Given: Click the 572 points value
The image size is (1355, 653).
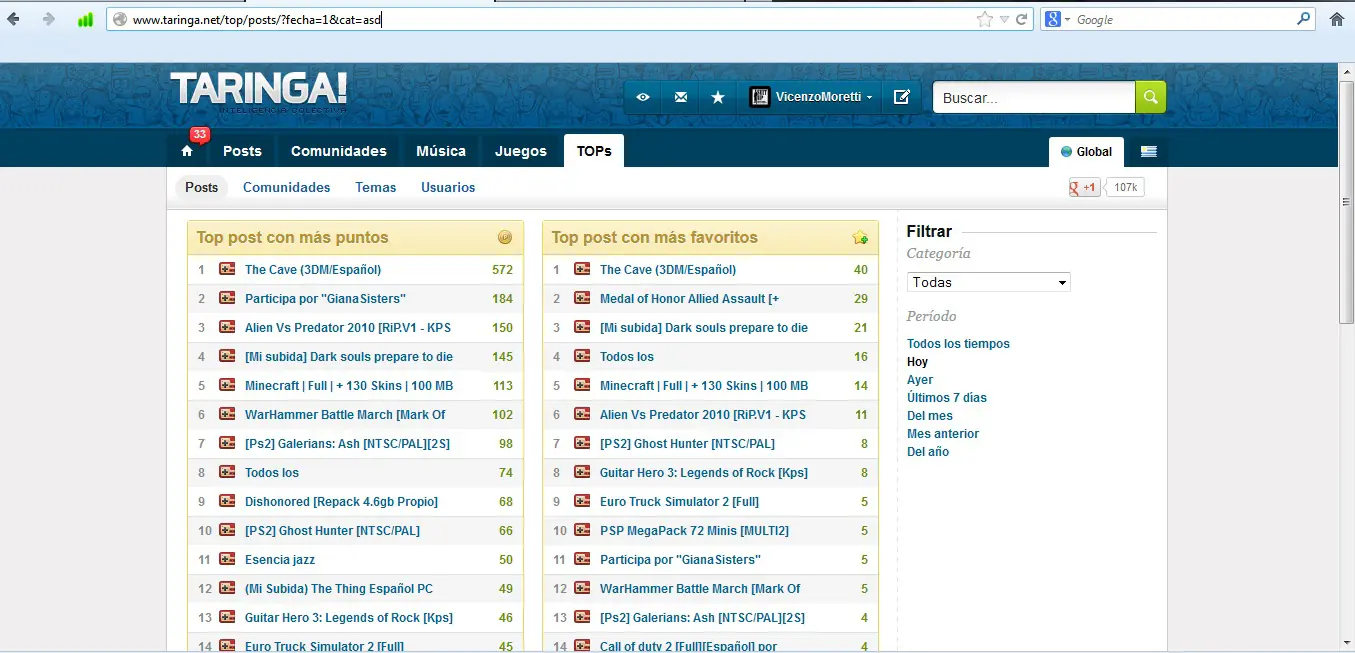Looking at the screenshot, I should (x=502, y=269).
